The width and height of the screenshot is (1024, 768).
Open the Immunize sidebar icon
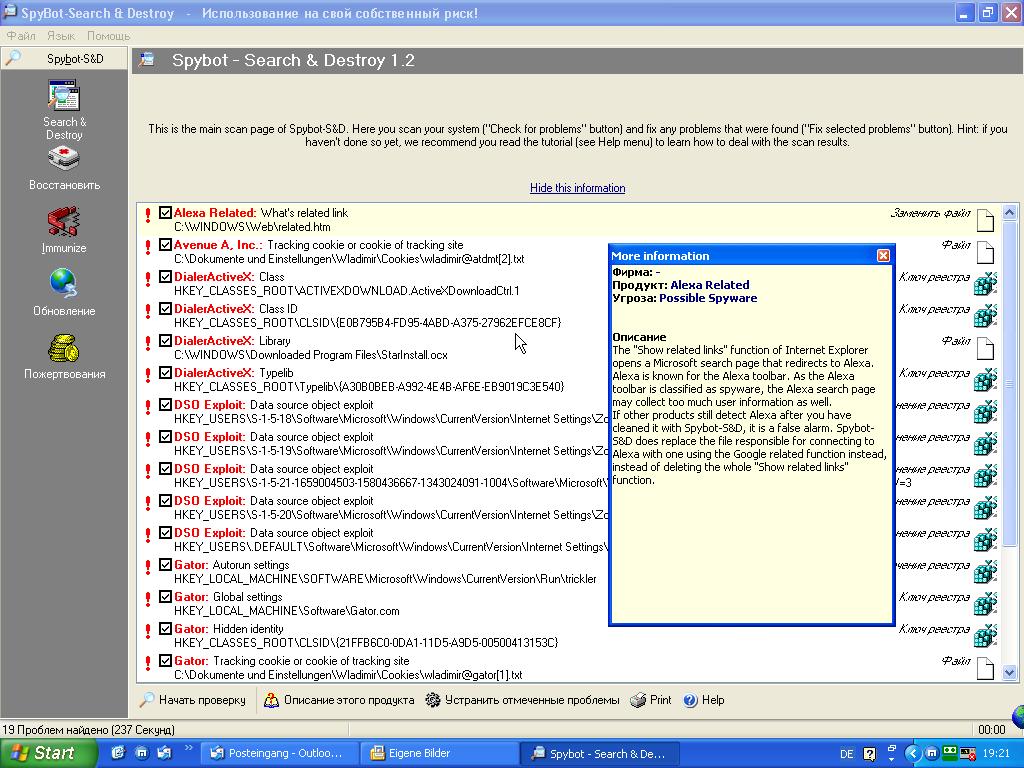[63, 221]
